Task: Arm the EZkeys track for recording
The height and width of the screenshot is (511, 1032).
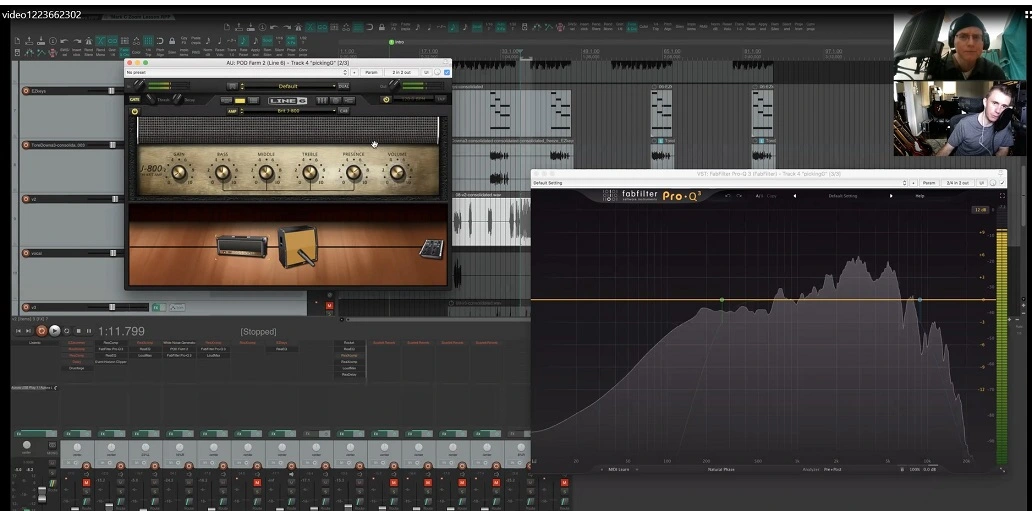Action: [x=26, y=91]
